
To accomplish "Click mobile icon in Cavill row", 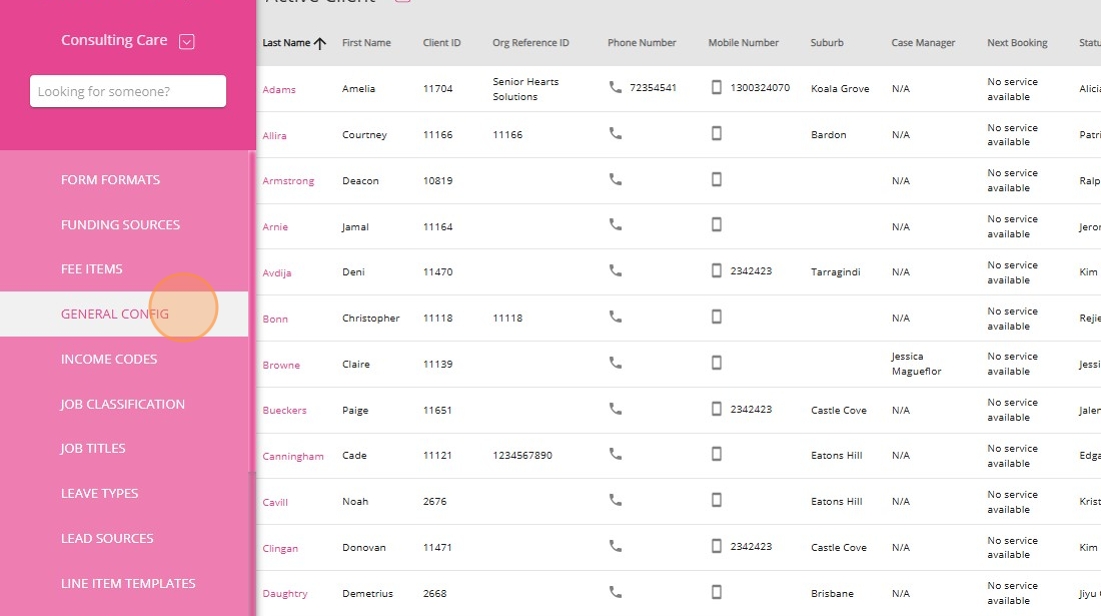I will tap(716, 499).
